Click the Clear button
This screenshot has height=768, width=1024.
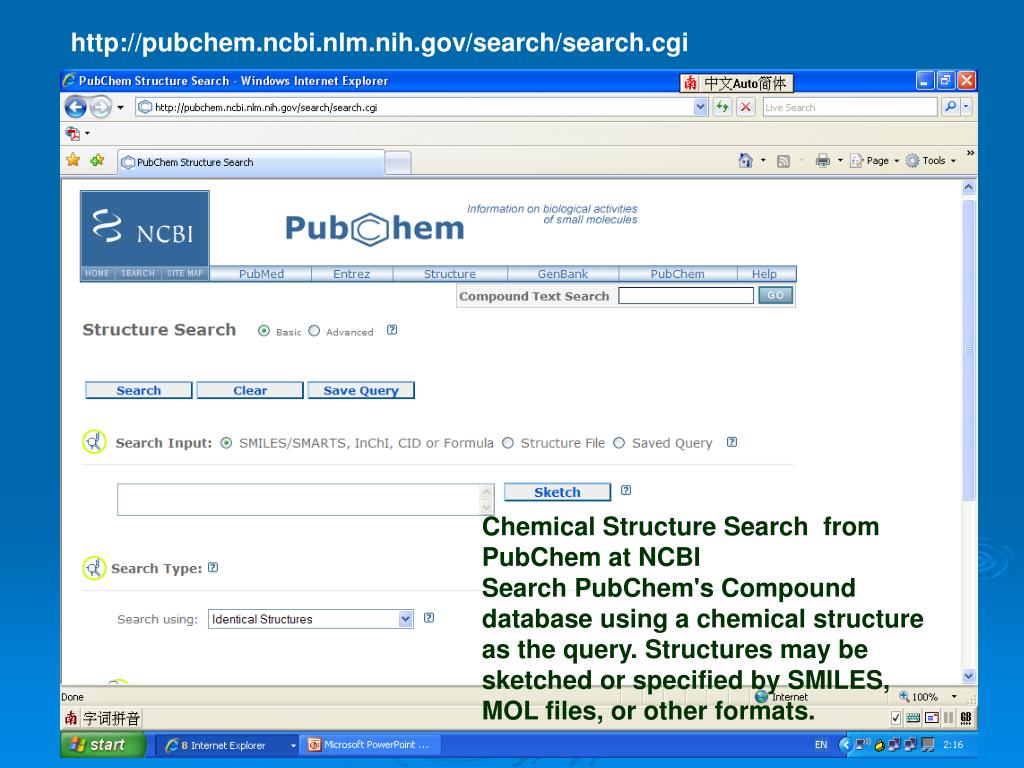point(250,391)
